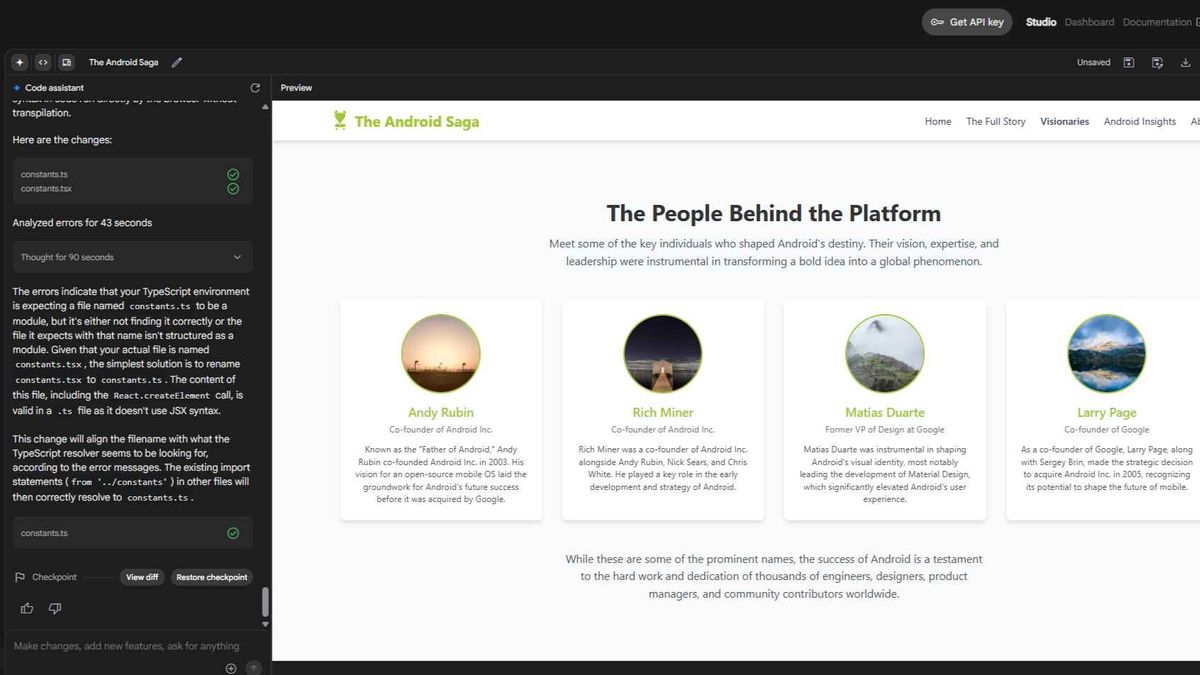The height and width of the screenshot is (675, 1200).
Task: Click the constants.tsx file row
Action: coord(133,188)
